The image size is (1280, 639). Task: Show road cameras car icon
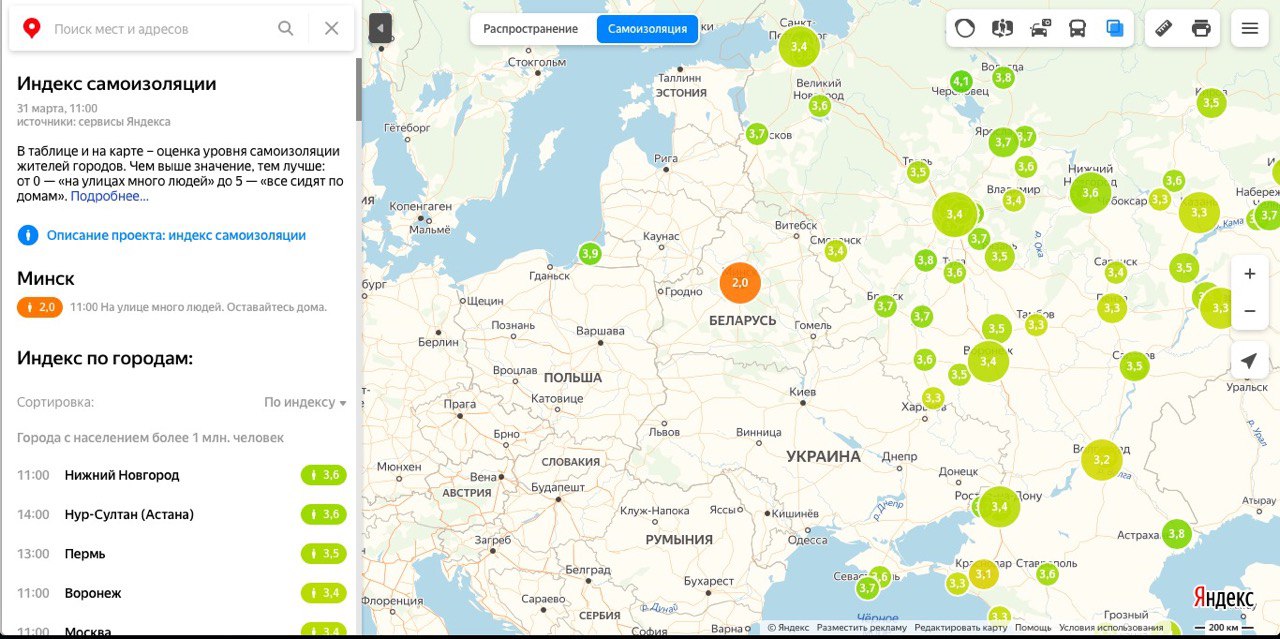[1040, 28]
